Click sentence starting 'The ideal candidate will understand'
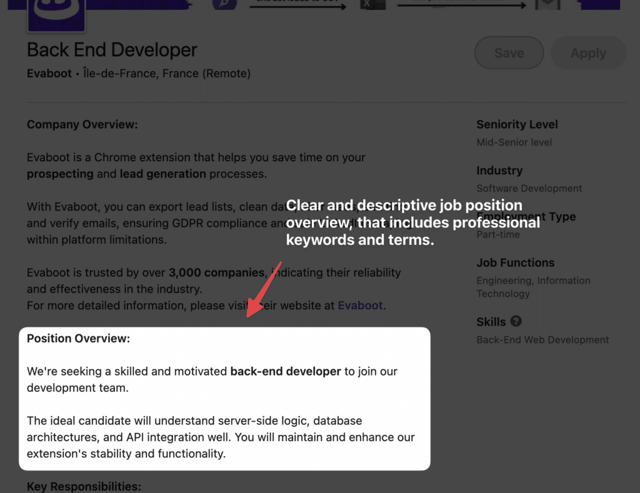The width and height of the screenshot is (640, 493). 220,437
